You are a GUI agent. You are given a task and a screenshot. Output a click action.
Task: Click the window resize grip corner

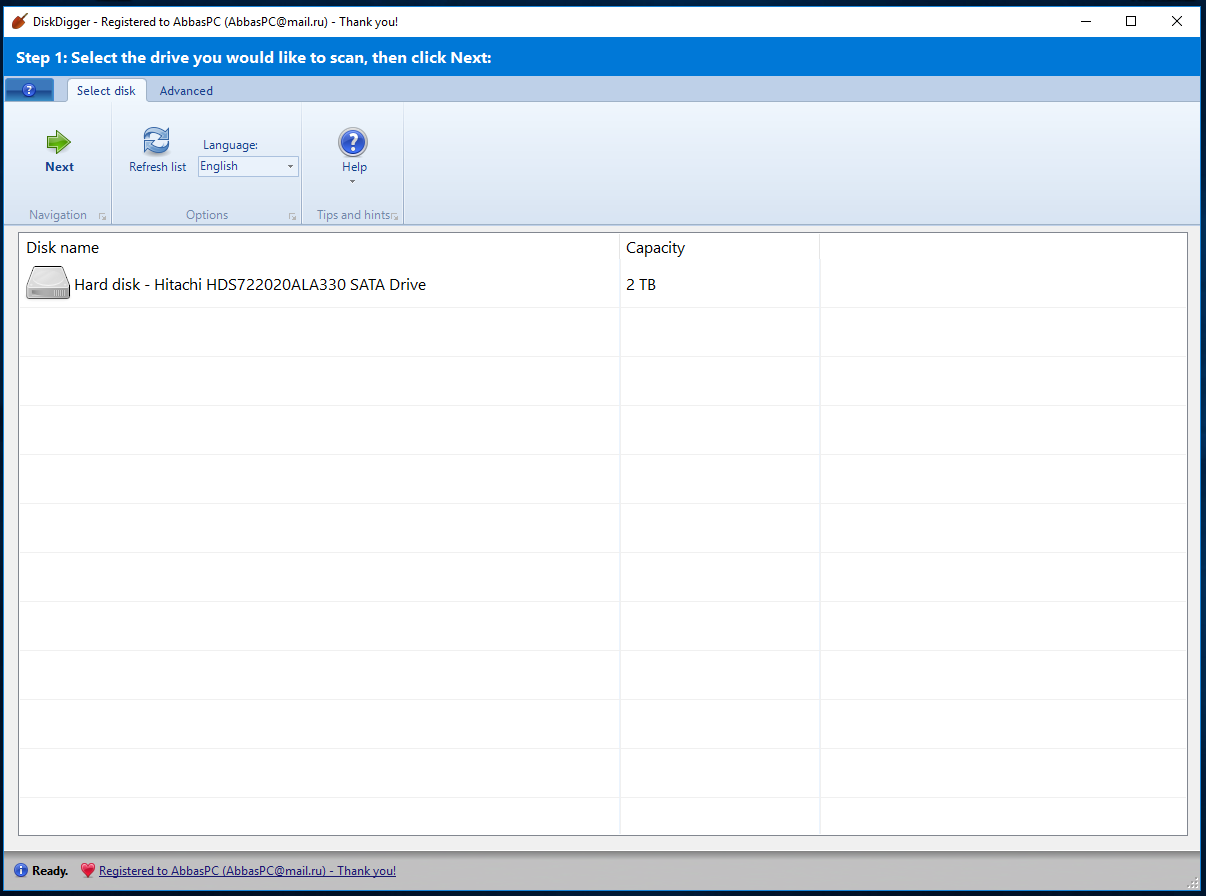(1193, 881)
